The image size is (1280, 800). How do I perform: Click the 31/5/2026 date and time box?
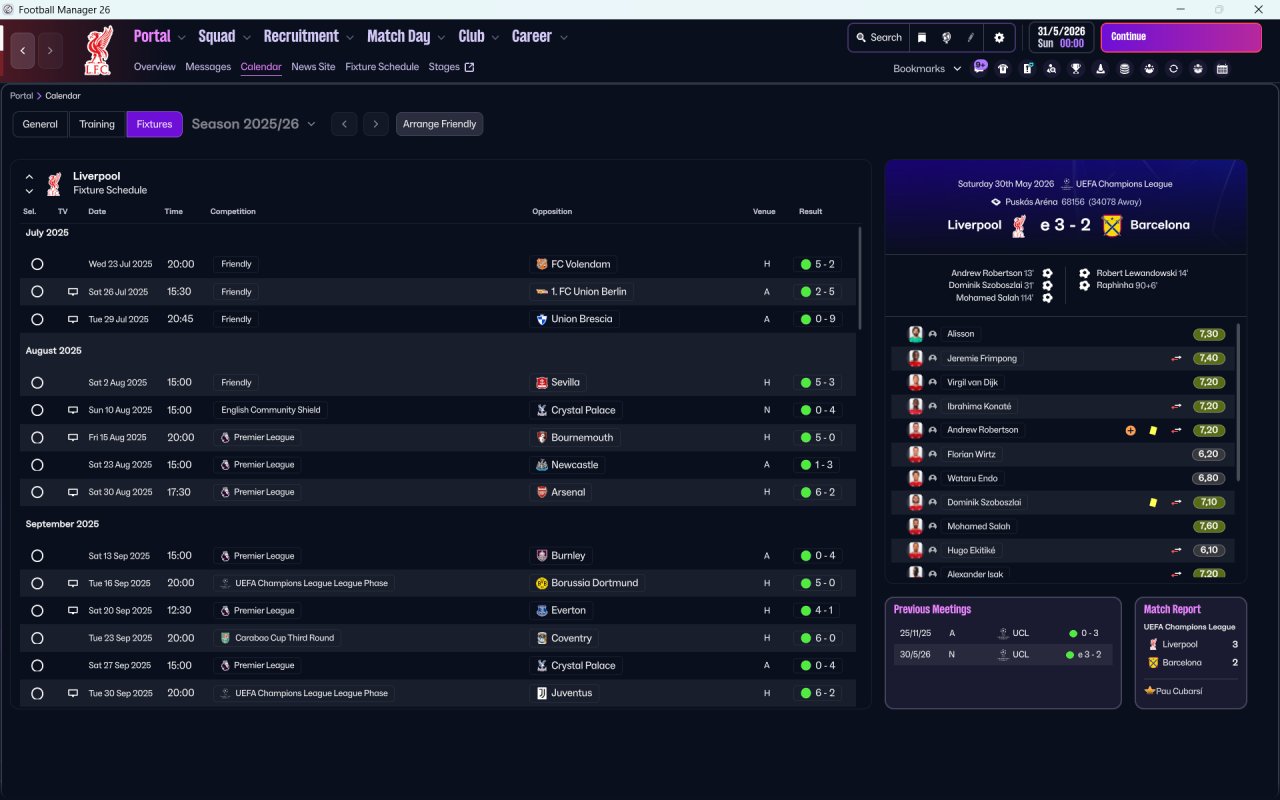point(1061,37)
